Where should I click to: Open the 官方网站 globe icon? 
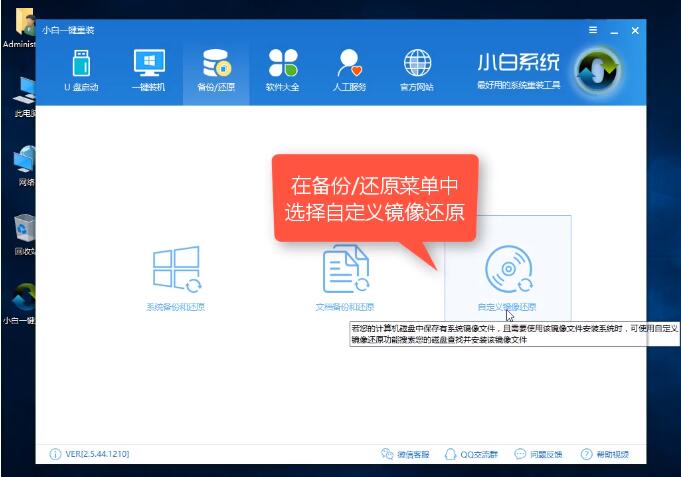416,70
